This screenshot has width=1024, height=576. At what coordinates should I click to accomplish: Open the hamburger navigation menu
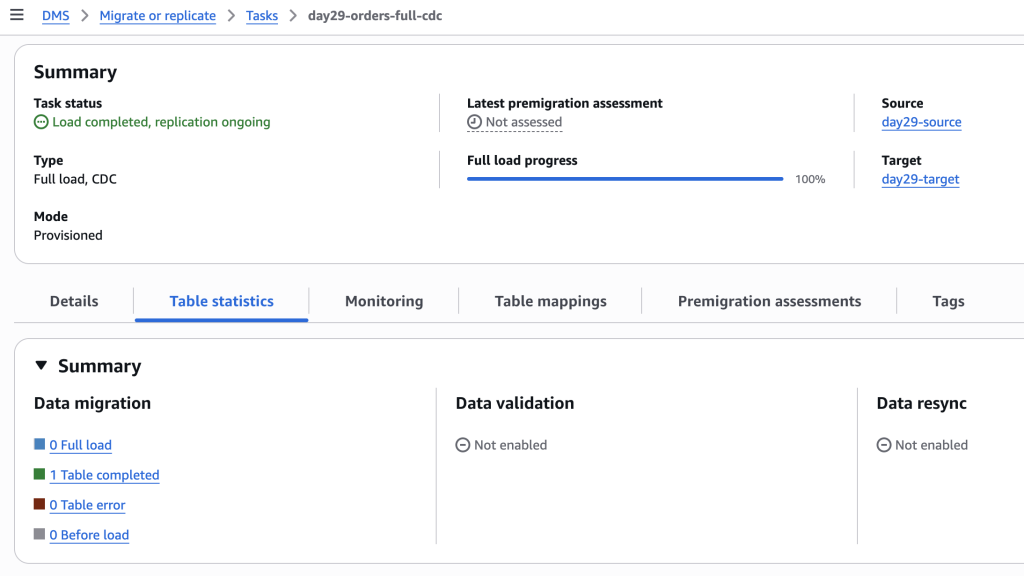point(17,15)
